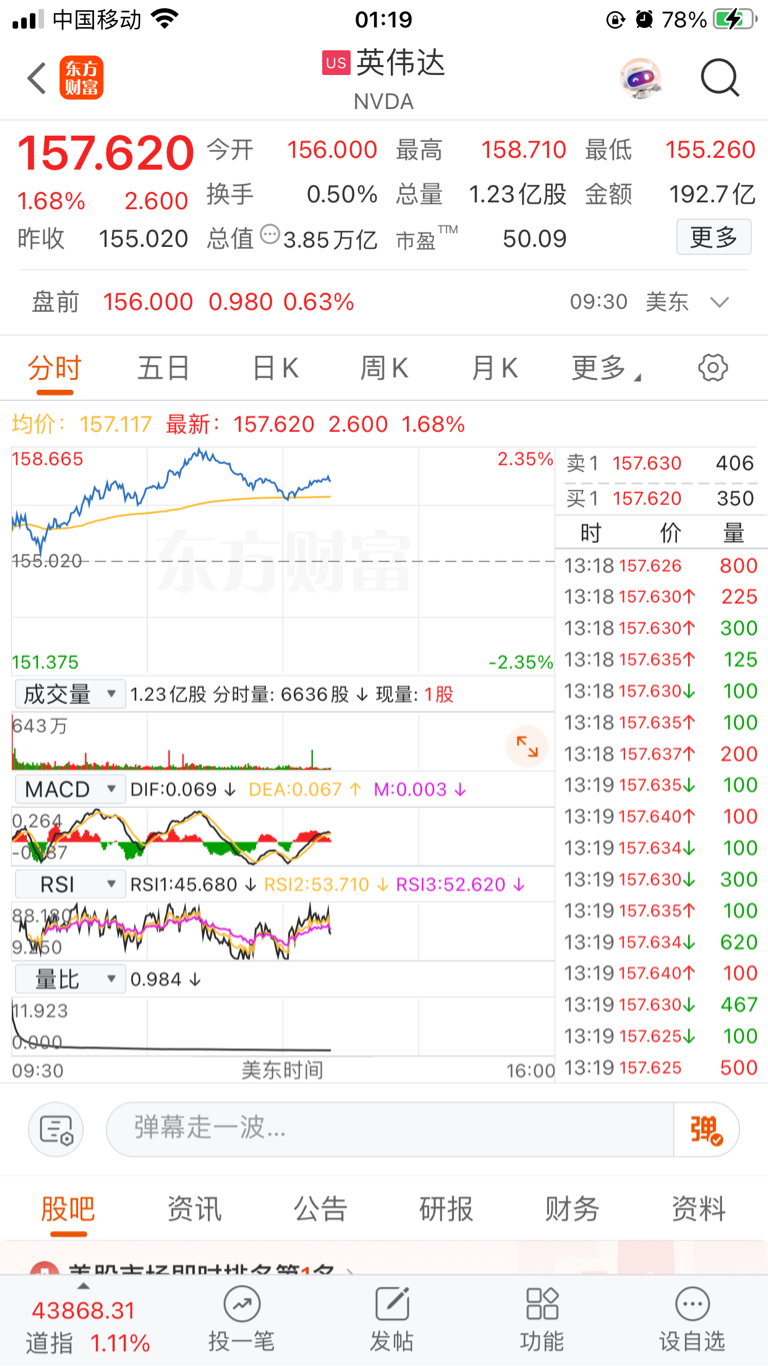Select the 分时 chart tab

[54, 368]
